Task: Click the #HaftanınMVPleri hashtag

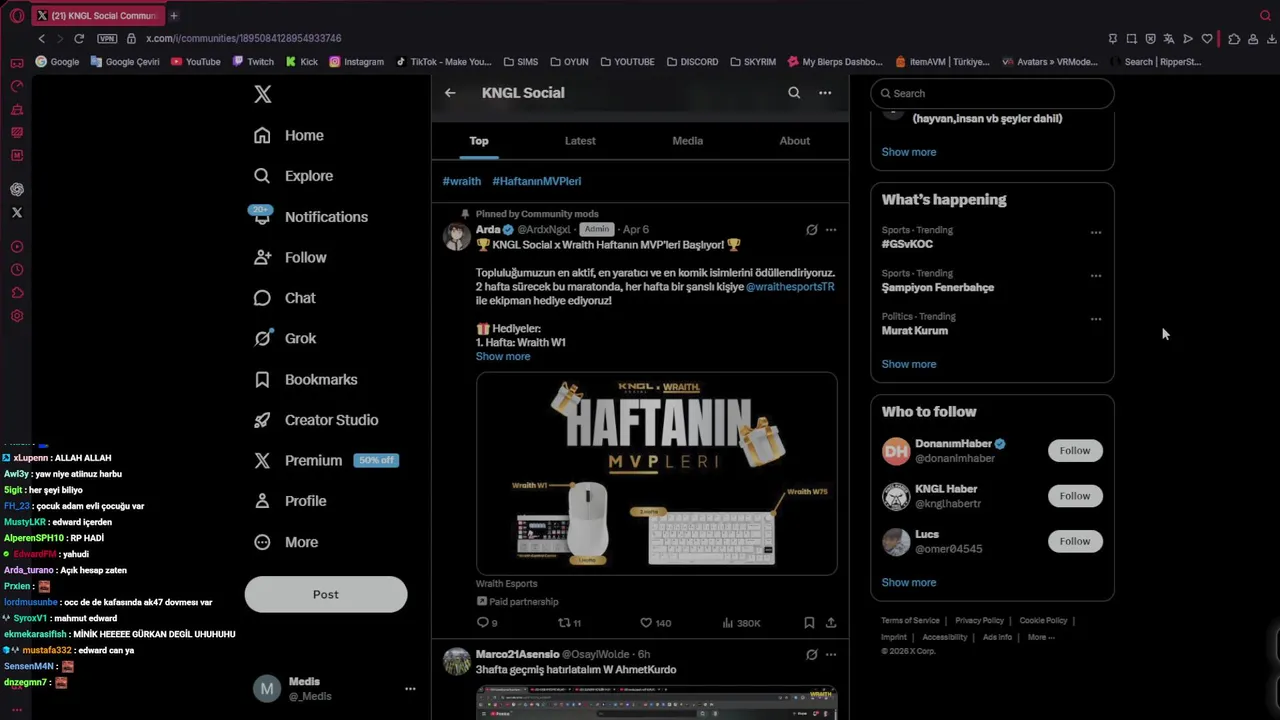Action: click(x=537, y=181)
